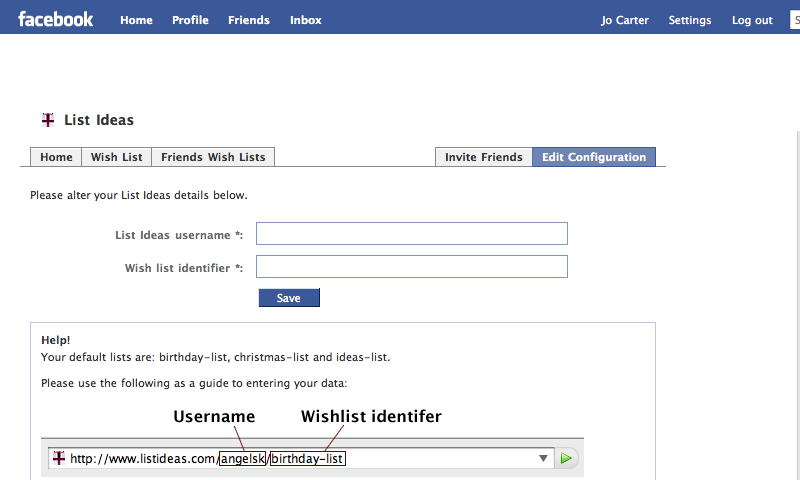Open the Inbox link
The width and height of the screenshot is (800, 480).
[306, 20]
